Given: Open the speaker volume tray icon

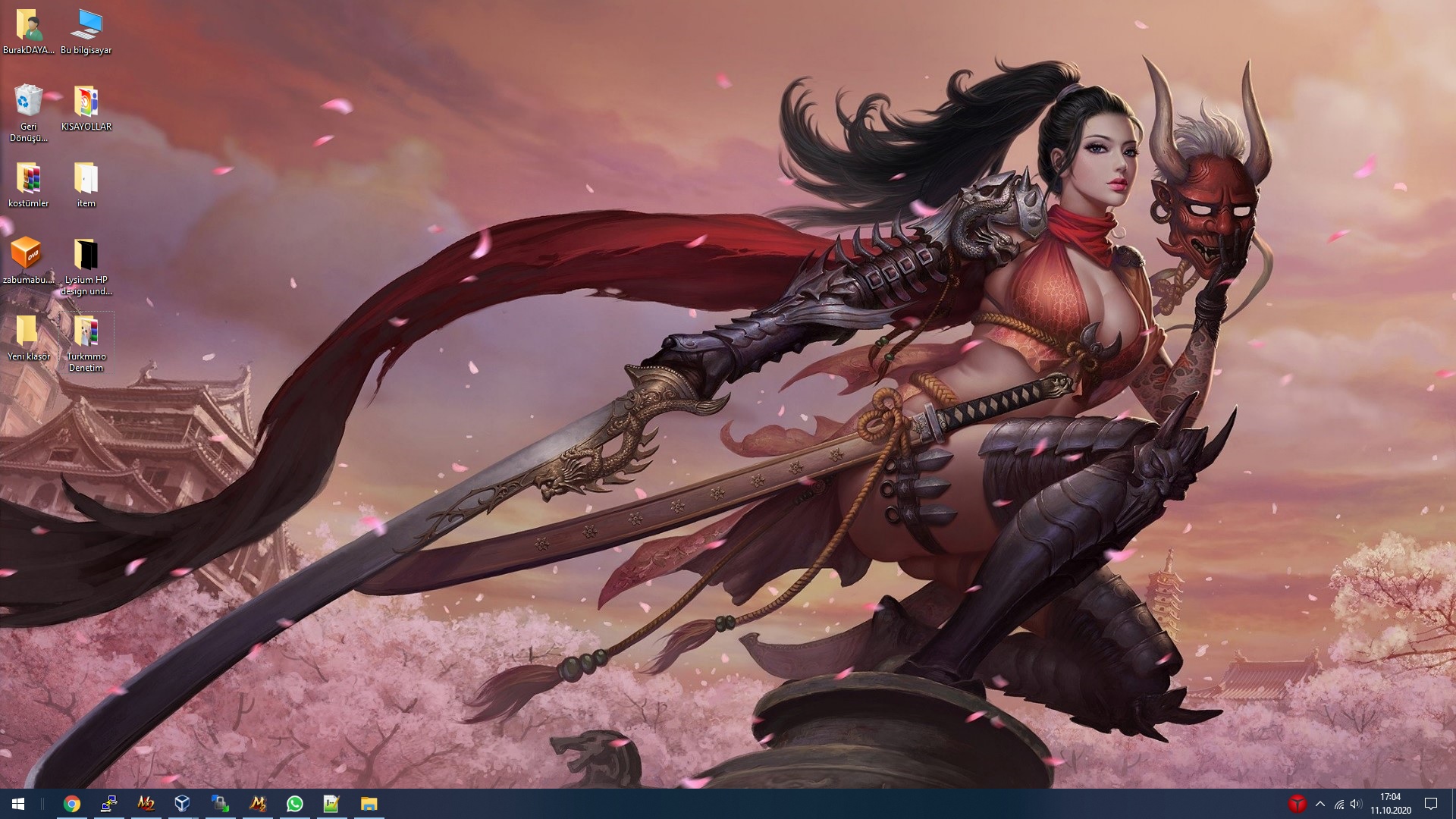Looking at the screenshot, I should 1356,804.
